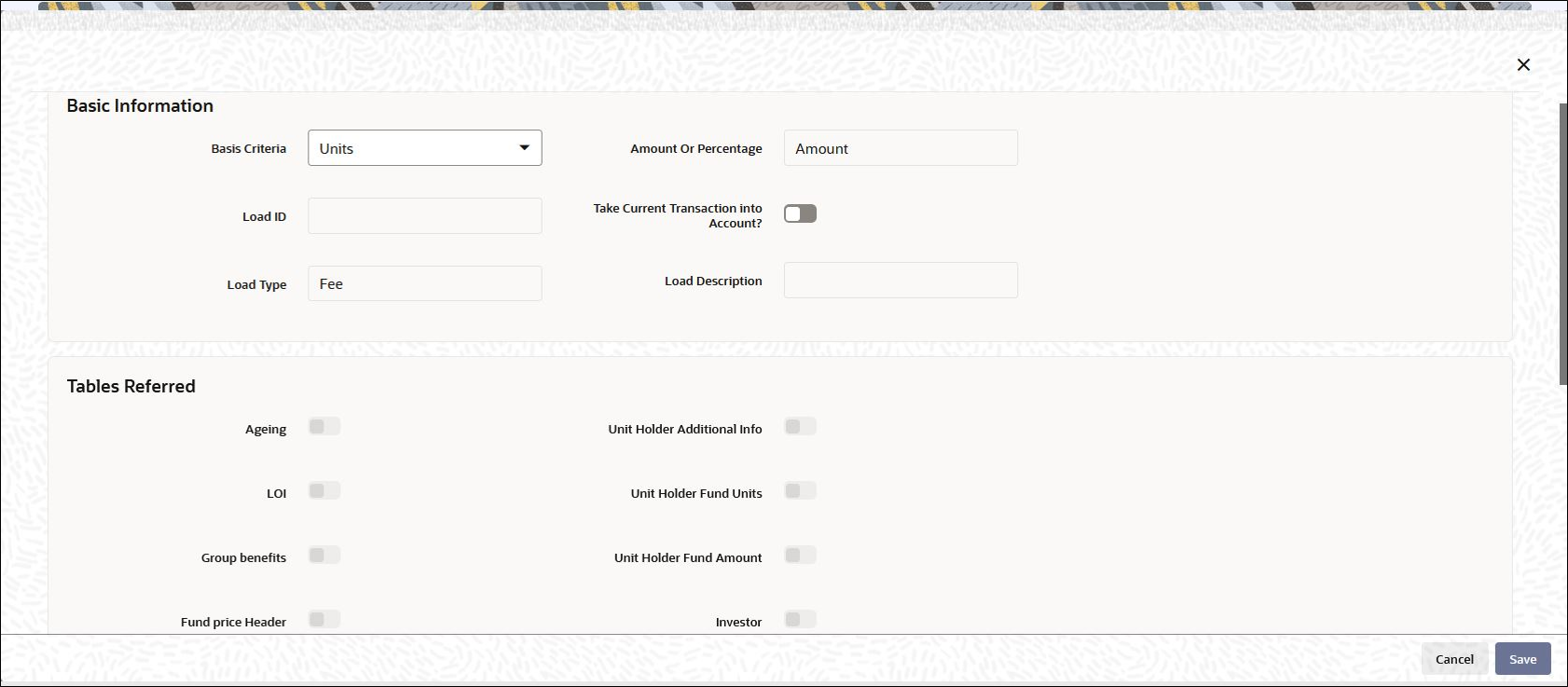This screenshot has width=1568, height=687.
Task: Click the Load Type field showing Fee
Action: coord(425,283)
